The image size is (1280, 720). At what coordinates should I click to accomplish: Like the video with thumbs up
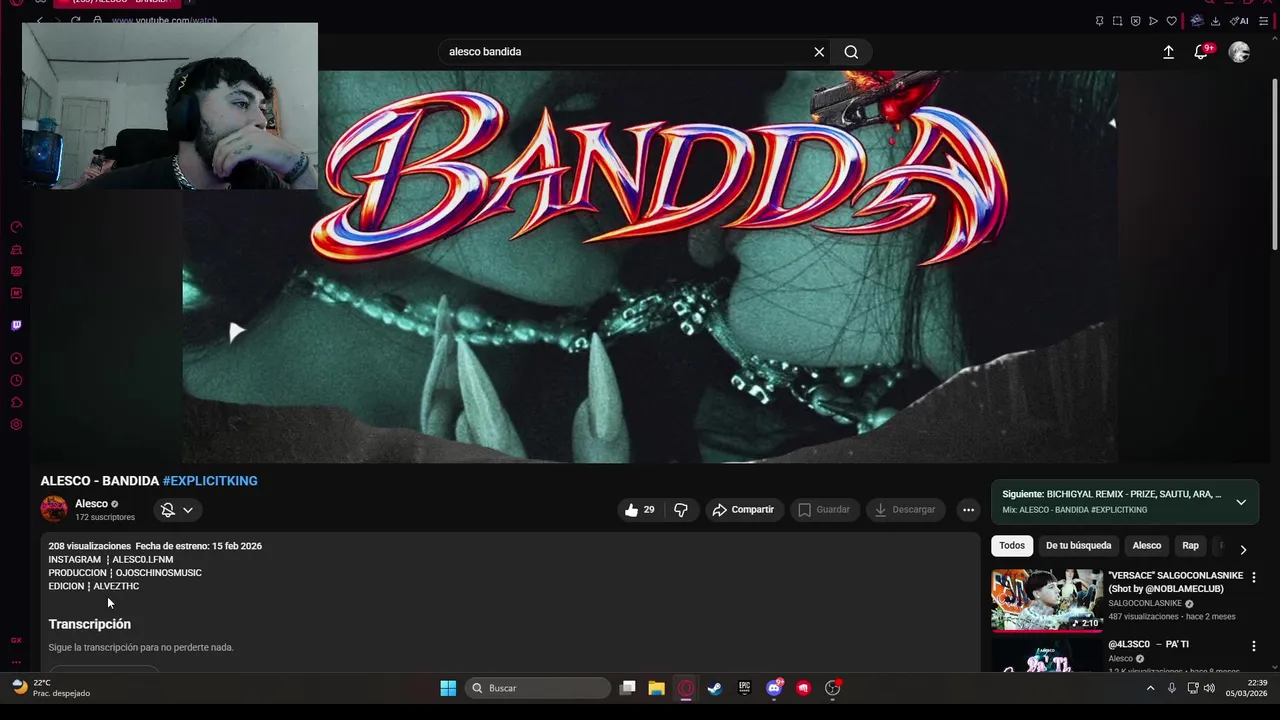pyautogui.click(x=640, y=510)
